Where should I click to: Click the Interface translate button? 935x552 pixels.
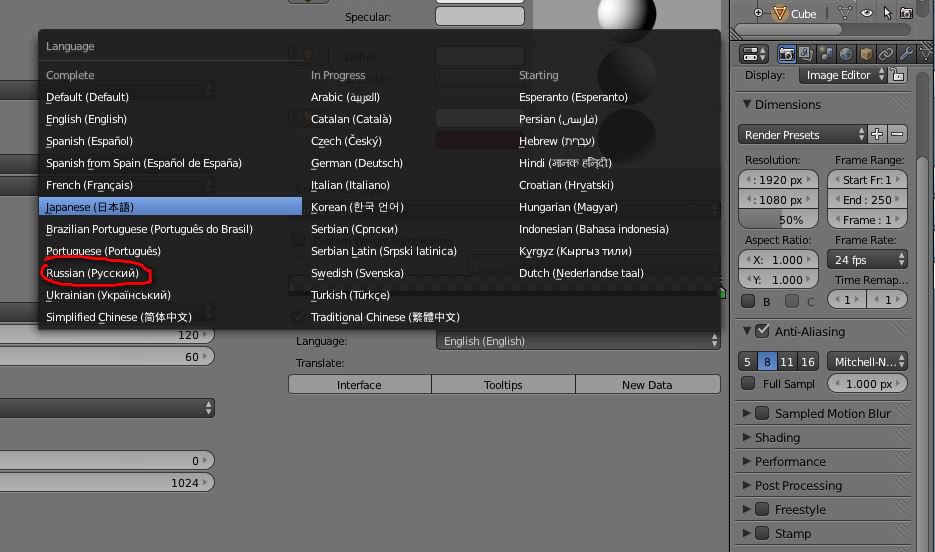[x=359, y=385]
